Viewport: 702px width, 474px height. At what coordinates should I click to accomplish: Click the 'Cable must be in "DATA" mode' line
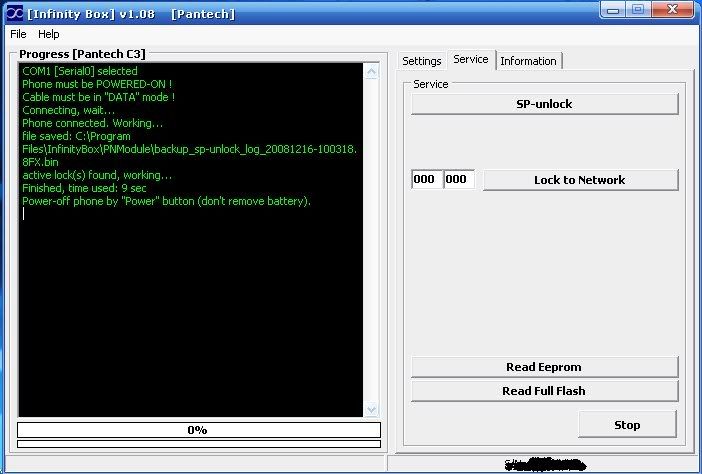click(x=98, y=97)
